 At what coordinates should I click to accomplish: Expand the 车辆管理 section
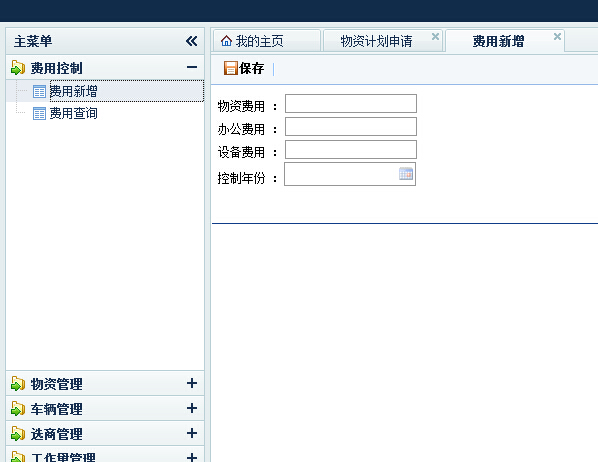click(192, 409)
